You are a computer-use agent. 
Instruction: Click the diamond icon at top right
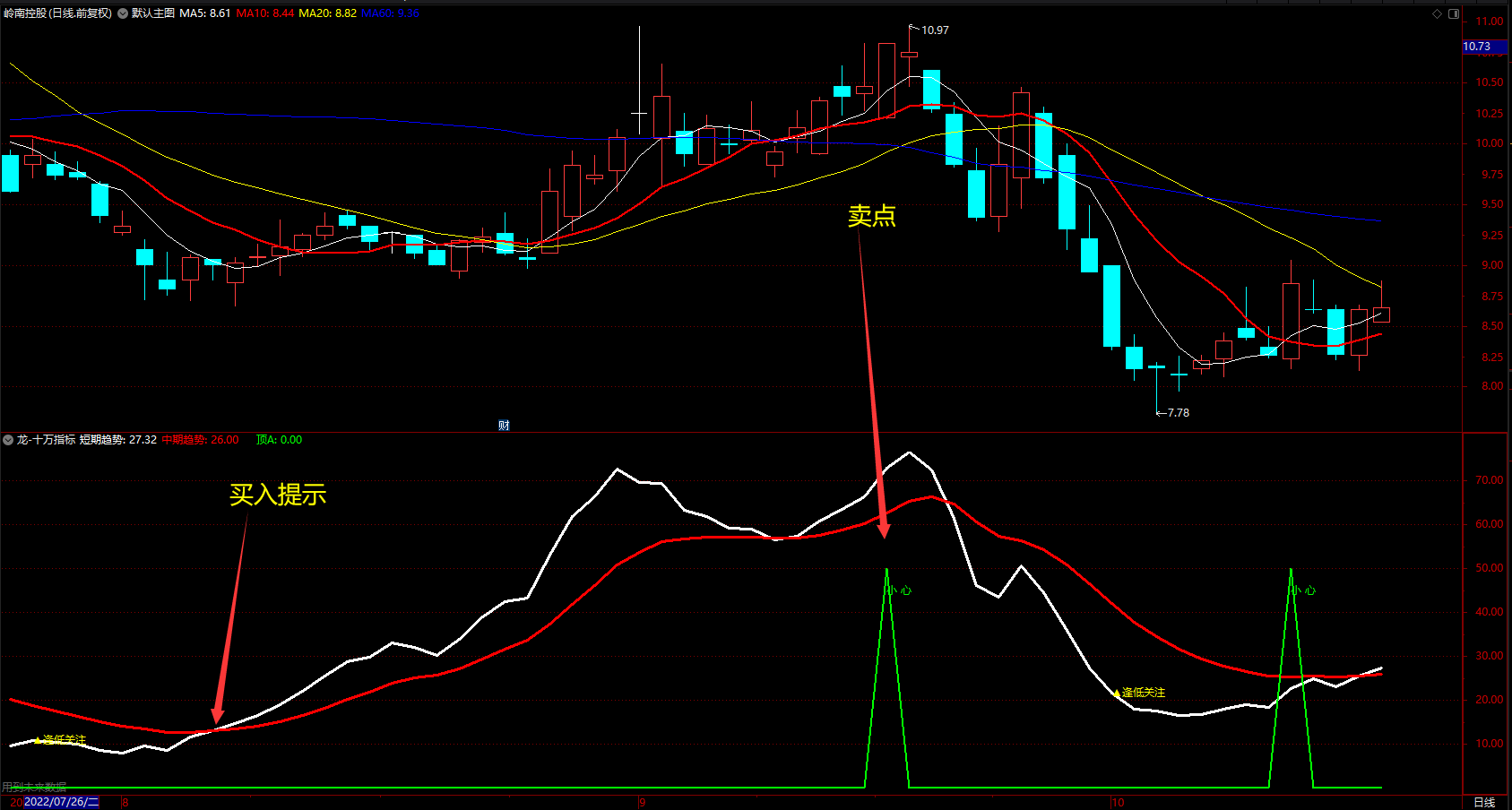click(x=1437, y=13)
